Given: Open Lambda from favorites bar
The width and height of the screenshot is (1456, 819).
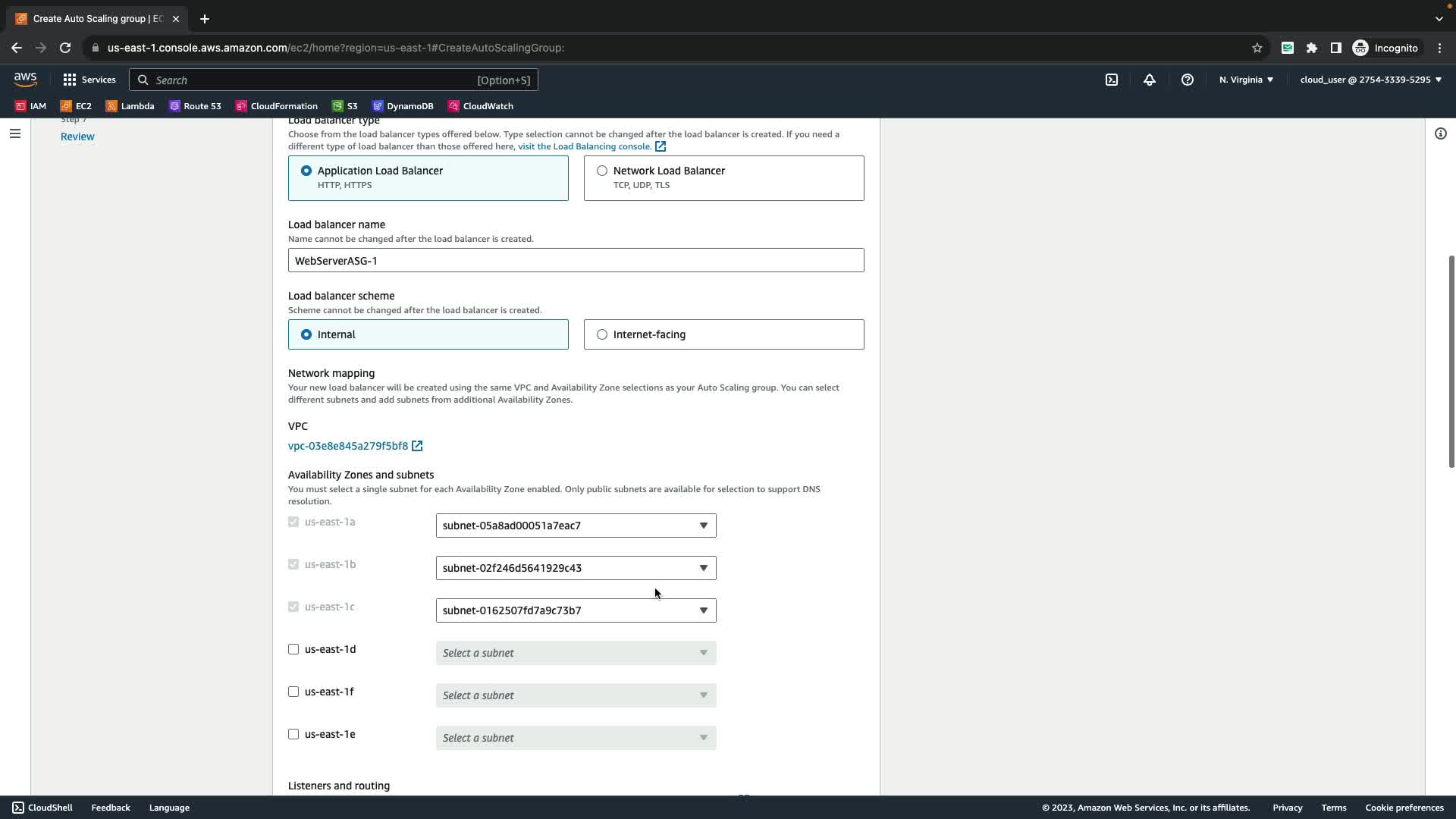Looking at the screenshot, I should pos(130,106).
